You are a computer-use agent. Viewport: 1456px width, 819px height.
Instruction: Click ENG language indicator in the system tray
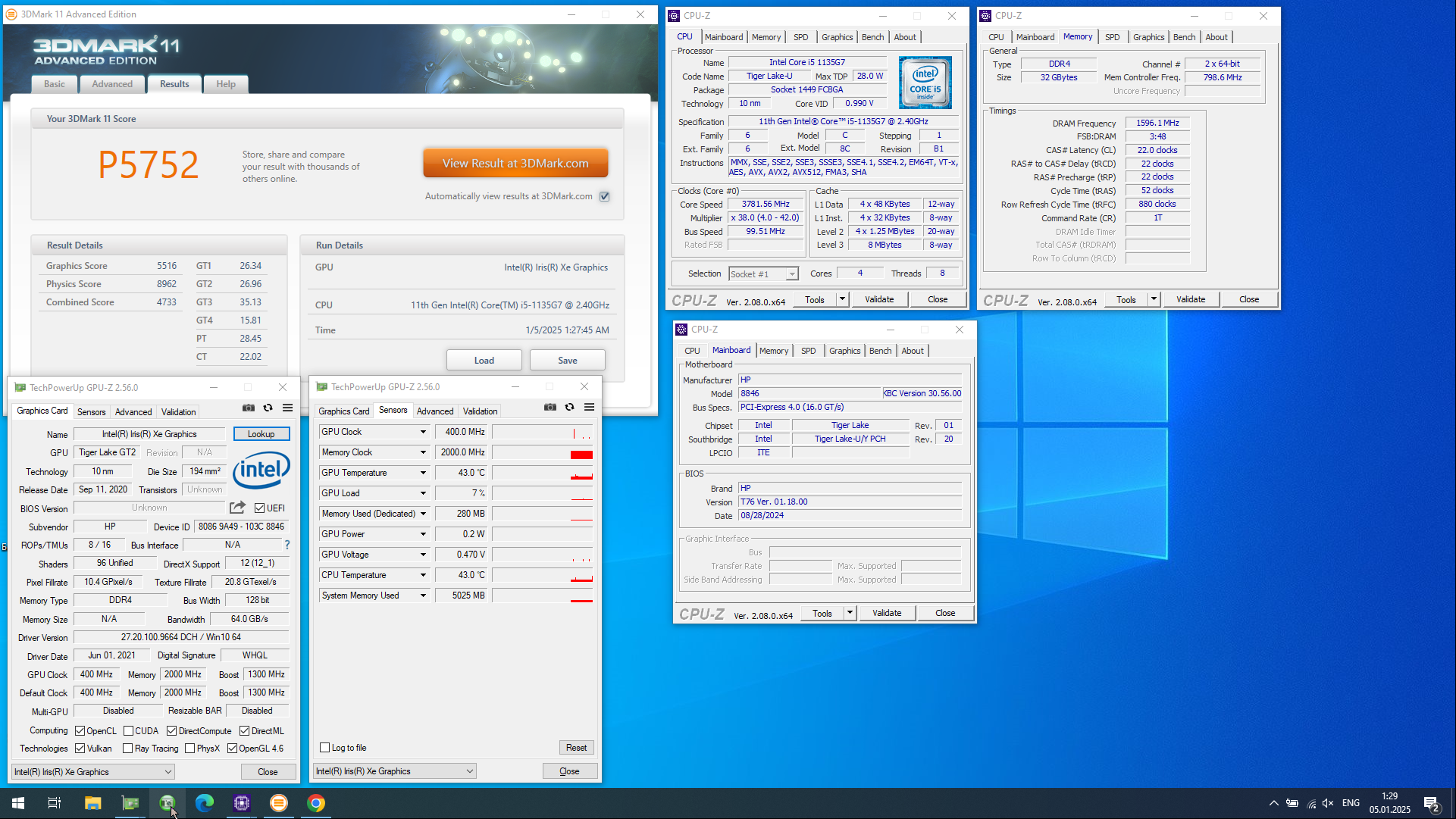point(1351,803)
